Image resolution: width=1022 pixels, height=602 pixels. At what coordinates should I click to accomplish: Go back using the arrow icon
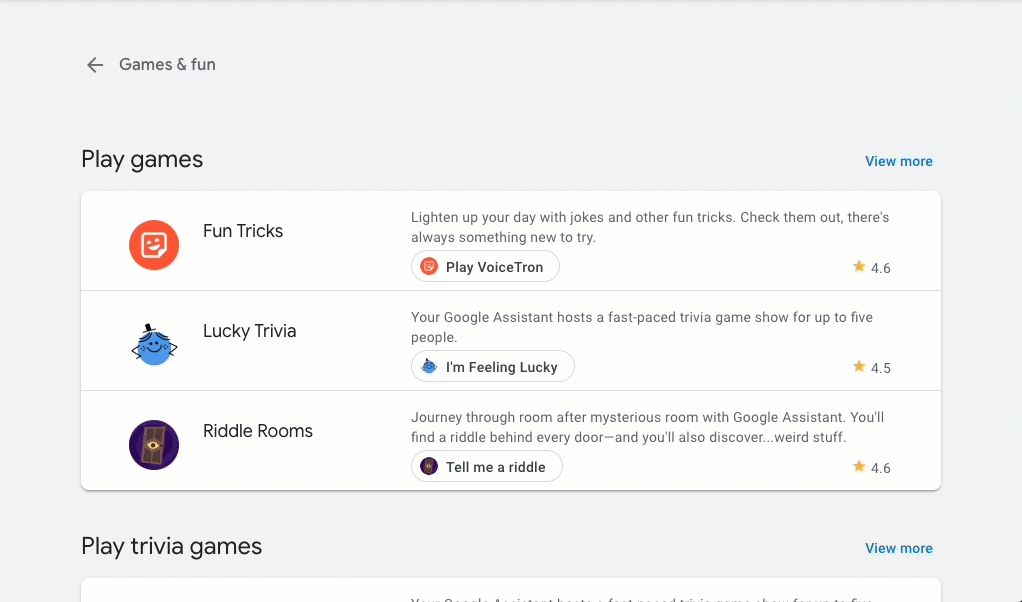95,64
